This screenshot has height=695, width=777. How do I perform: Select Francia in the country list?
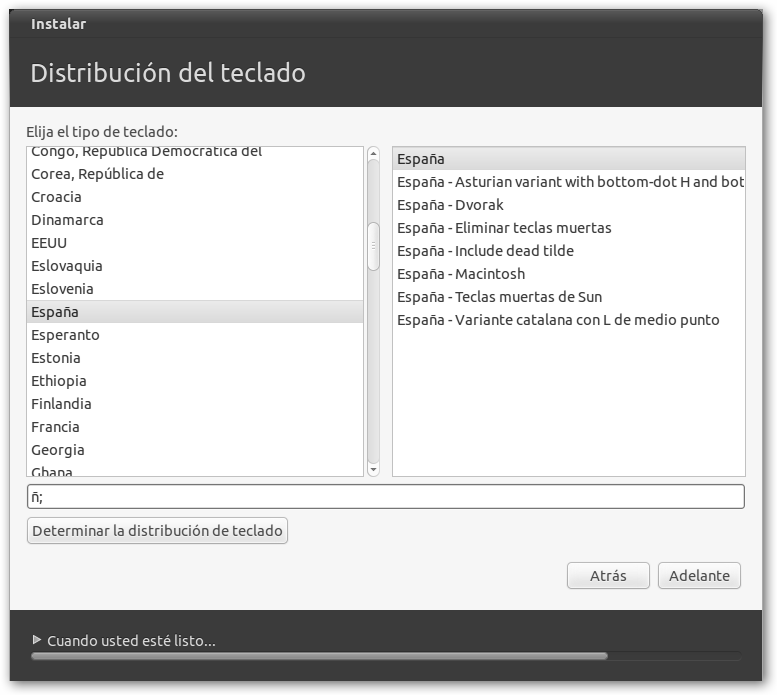[55, 427]
